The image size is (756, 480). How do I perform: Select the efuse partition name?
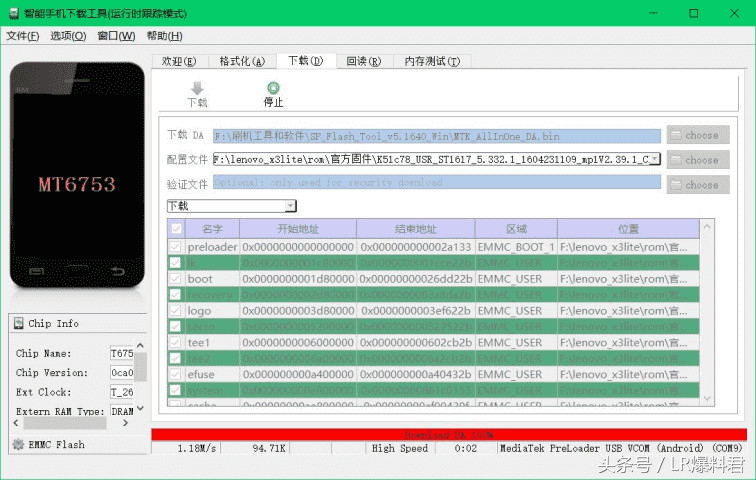(201, 374)
